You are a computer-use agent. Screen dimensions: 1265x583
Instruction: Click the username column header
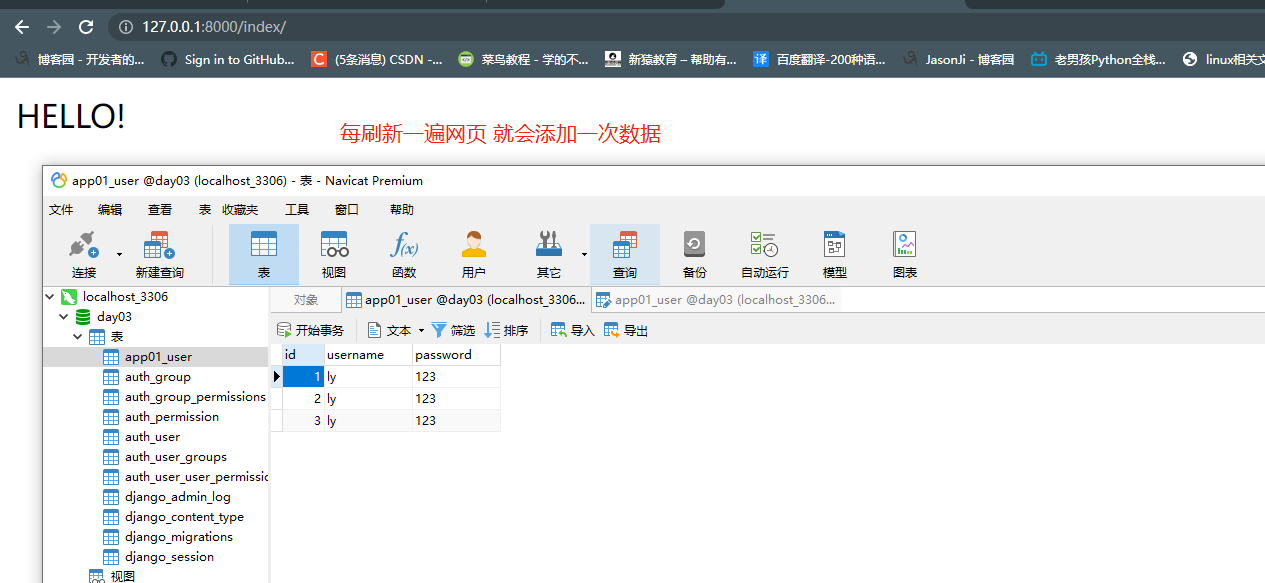click(368, 355)
